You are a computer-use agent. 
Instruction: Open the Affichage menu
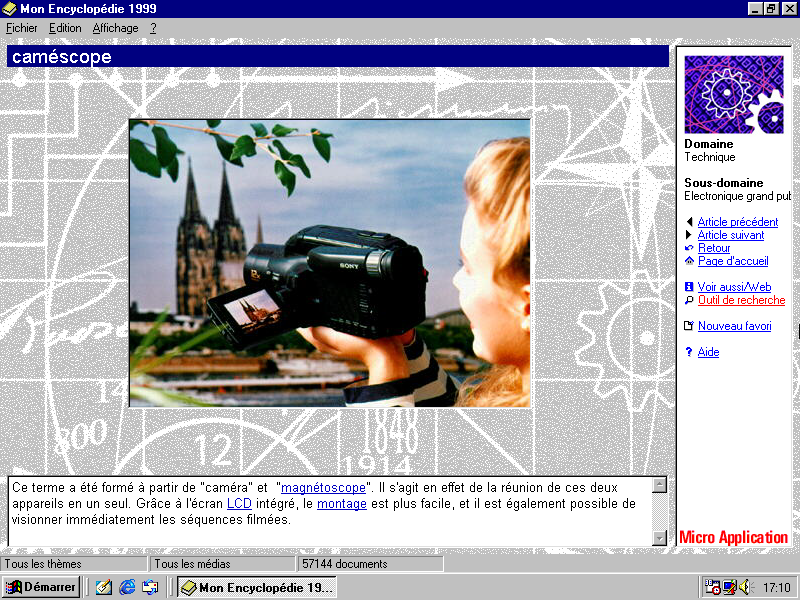click(x=115, y=28)
